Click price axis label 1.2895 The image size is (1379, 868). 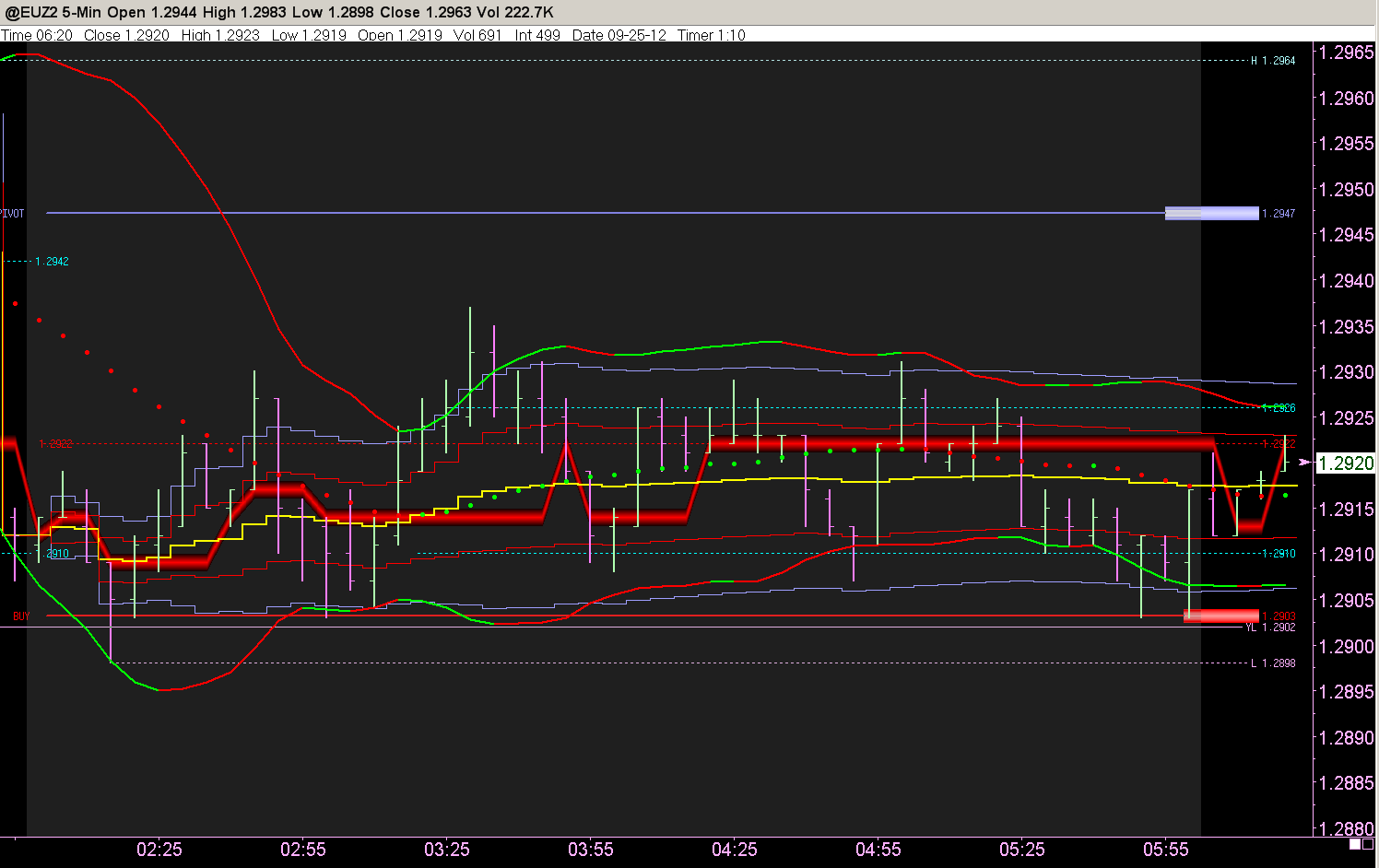(1347, 691)
